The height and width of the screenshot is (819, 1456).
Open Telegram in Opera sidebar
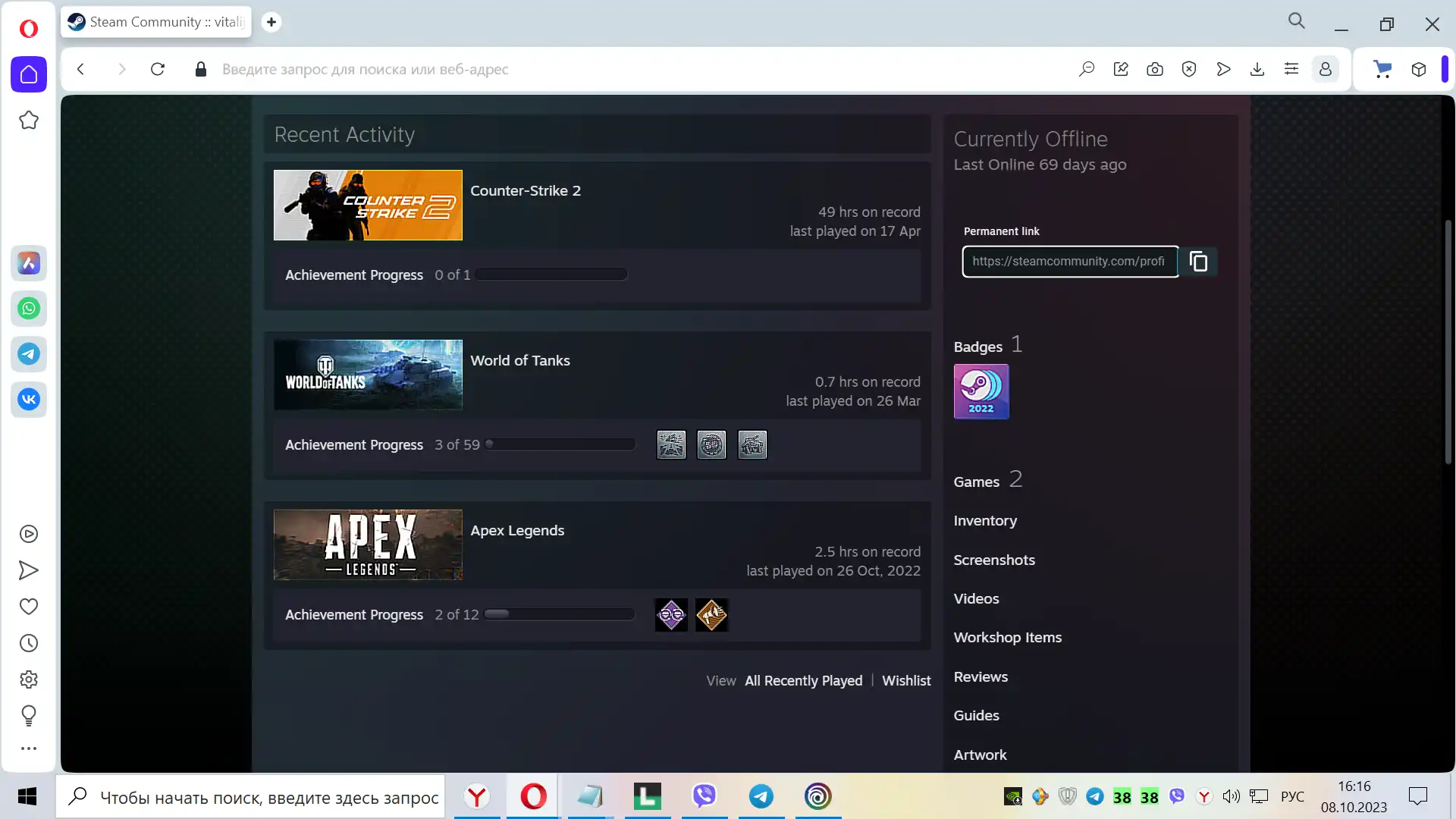click(29, 354)
